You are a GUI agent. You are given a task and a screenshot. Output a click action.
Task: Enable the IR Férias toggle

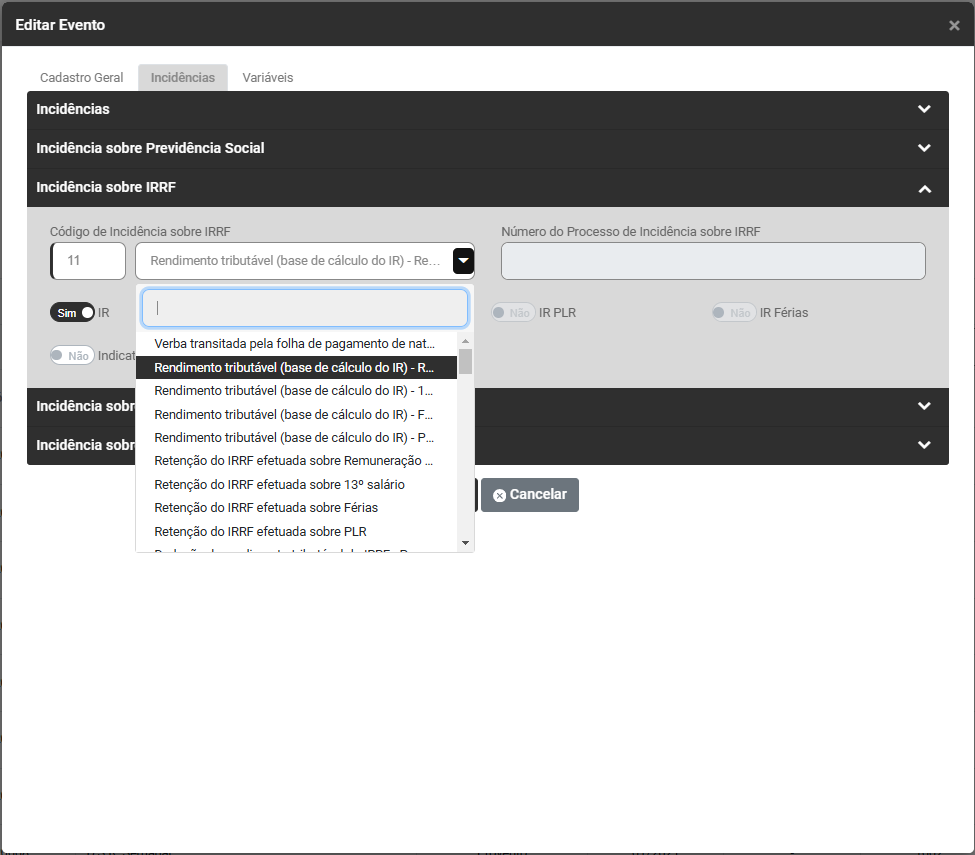point(733,313)
